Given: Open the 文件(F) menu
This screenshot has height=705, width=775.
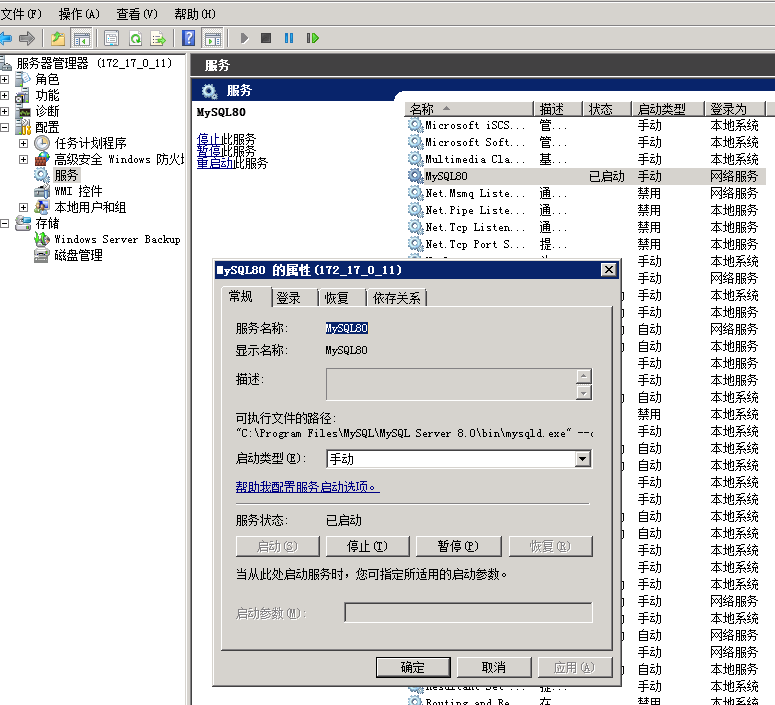Looking at the screenshot, I should [21, 14].
